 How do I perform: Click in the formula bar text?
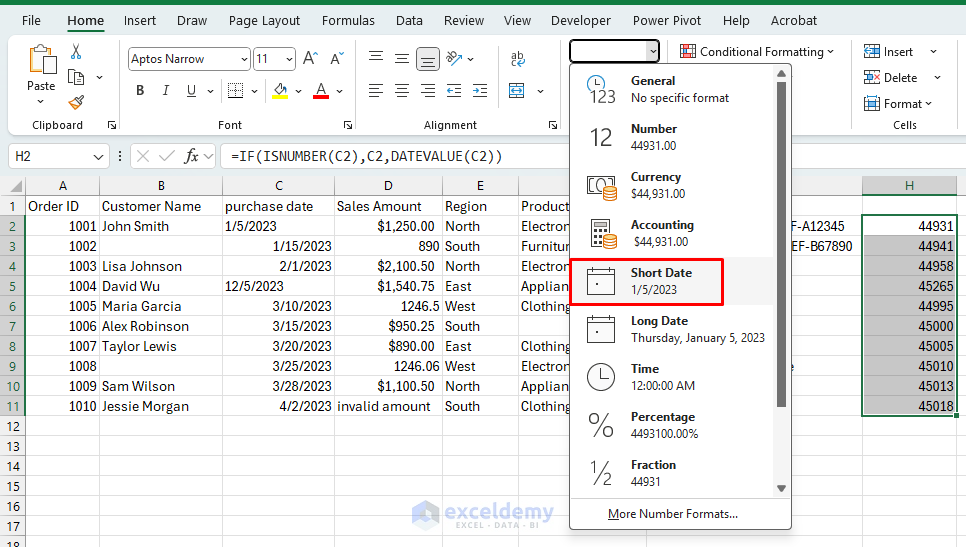point(366,156)
